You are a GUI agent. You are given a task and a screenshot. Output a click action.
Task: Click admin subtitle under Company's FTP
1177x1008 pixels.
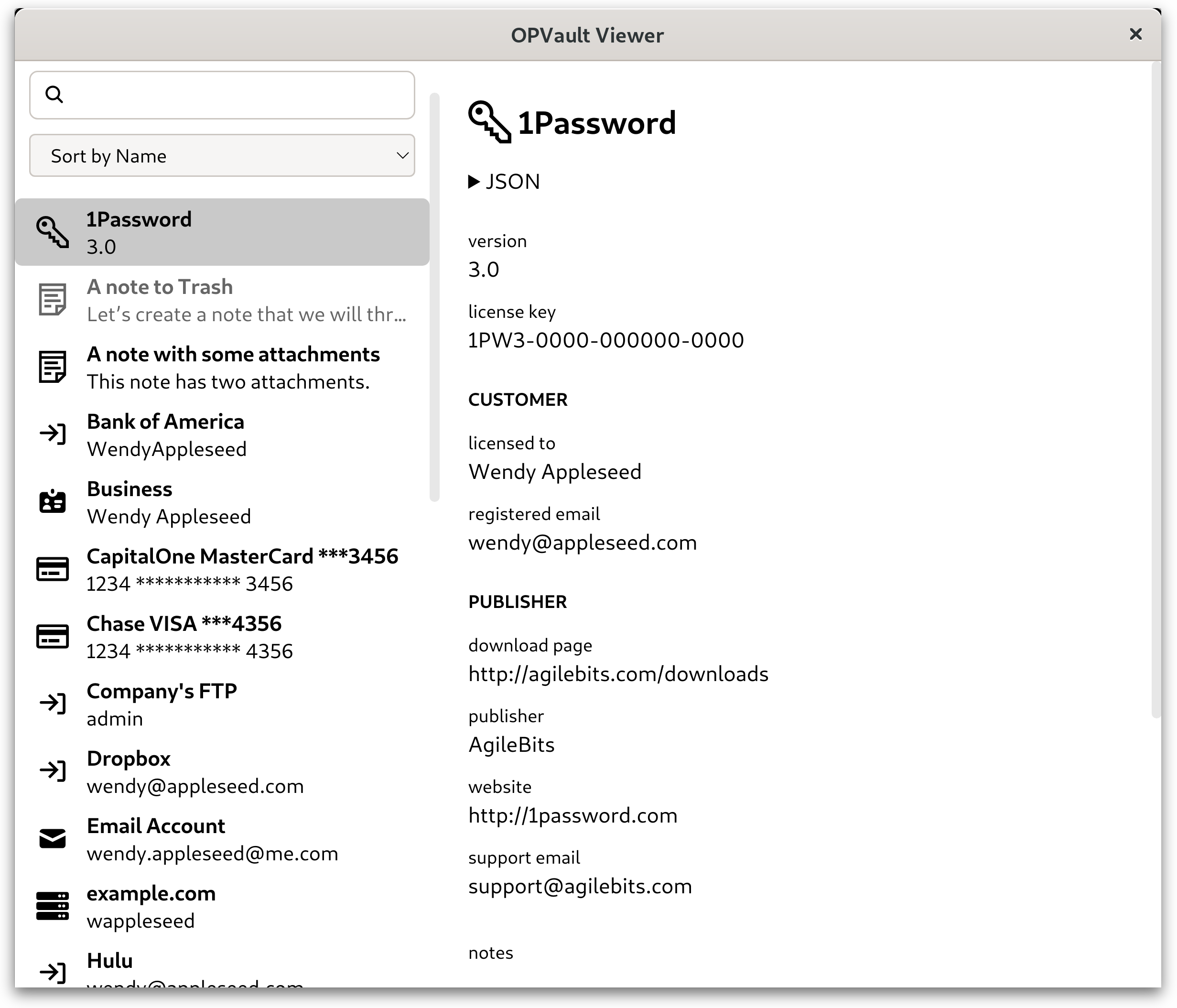(115, 719)
